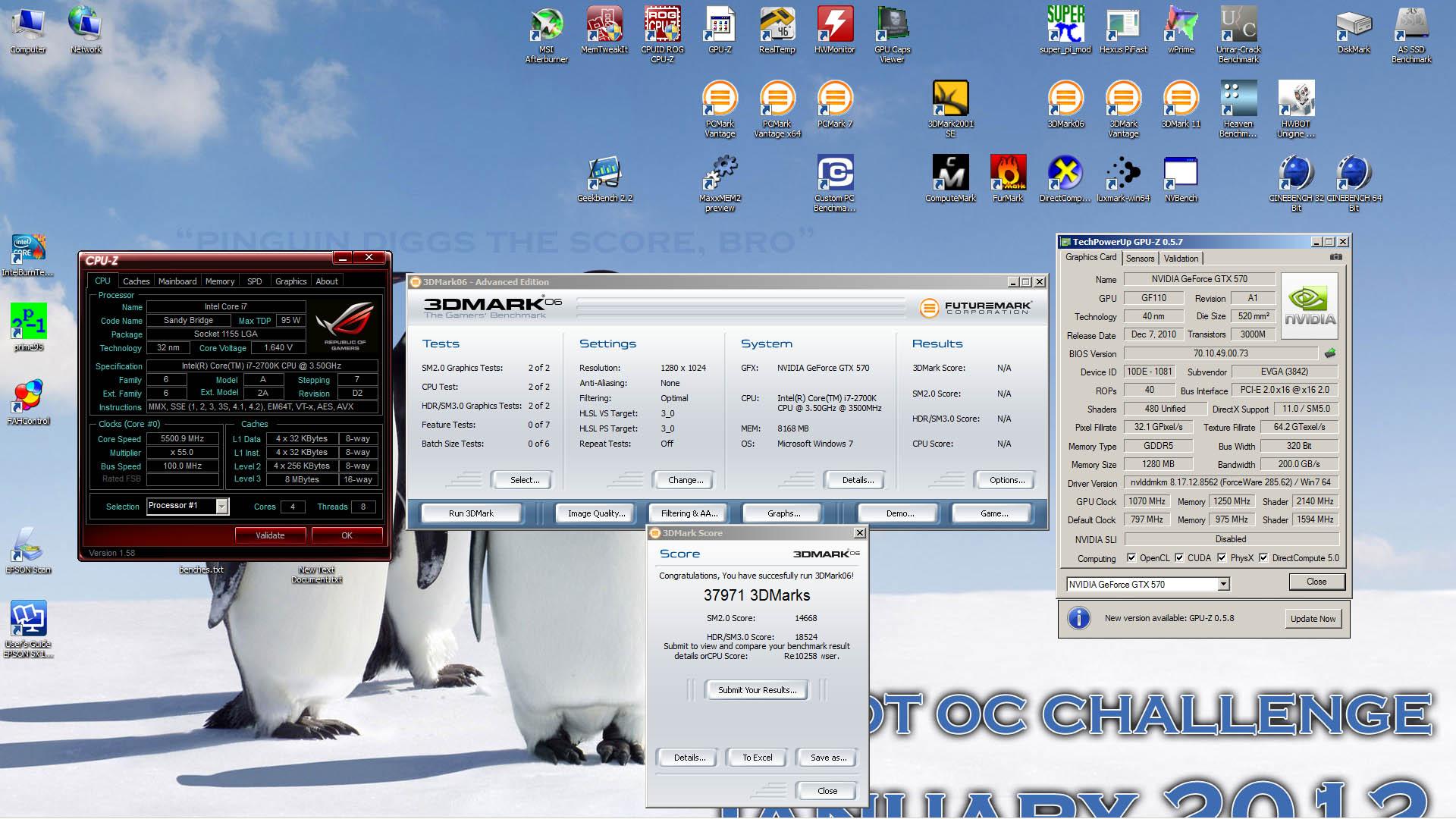
Task: Open Mainboard tab in CPU-Z
Action: 177,281
